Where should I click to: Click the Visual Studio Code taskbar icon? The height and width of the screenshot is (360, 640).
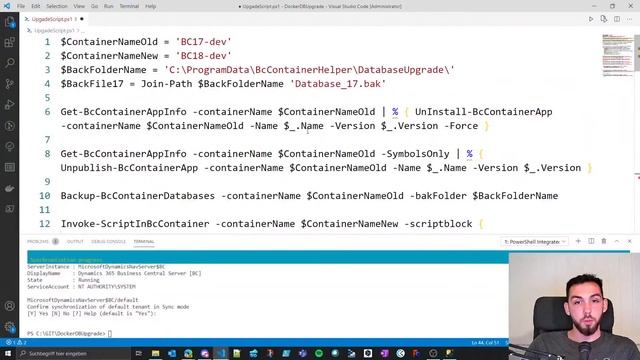[221, 353]
